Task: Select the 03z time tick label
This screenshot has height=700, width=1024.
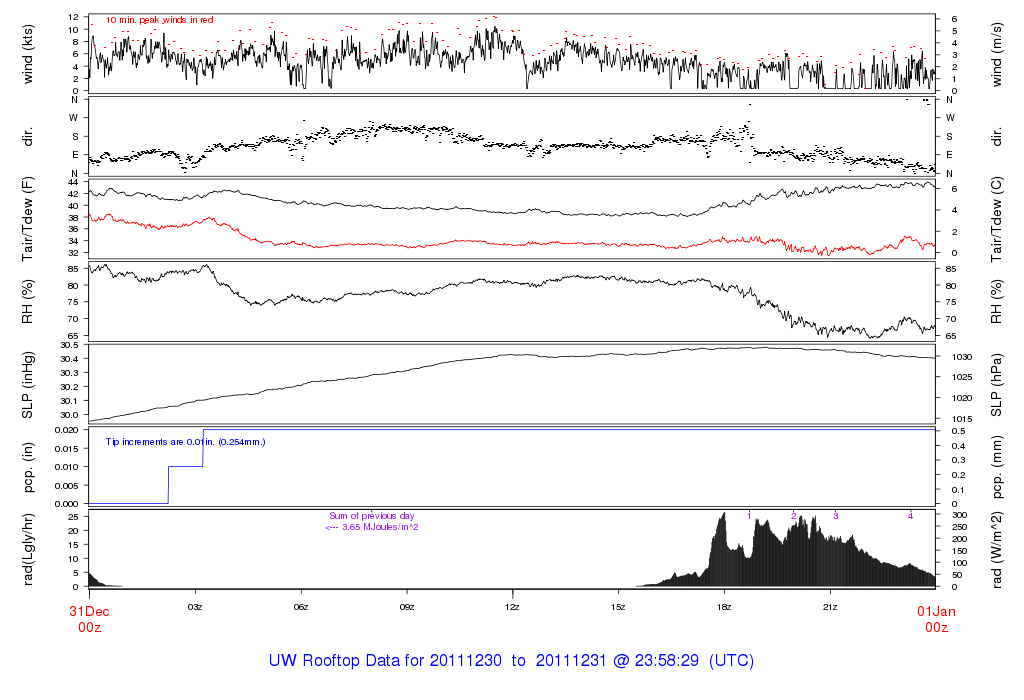Action: point(195,607)
